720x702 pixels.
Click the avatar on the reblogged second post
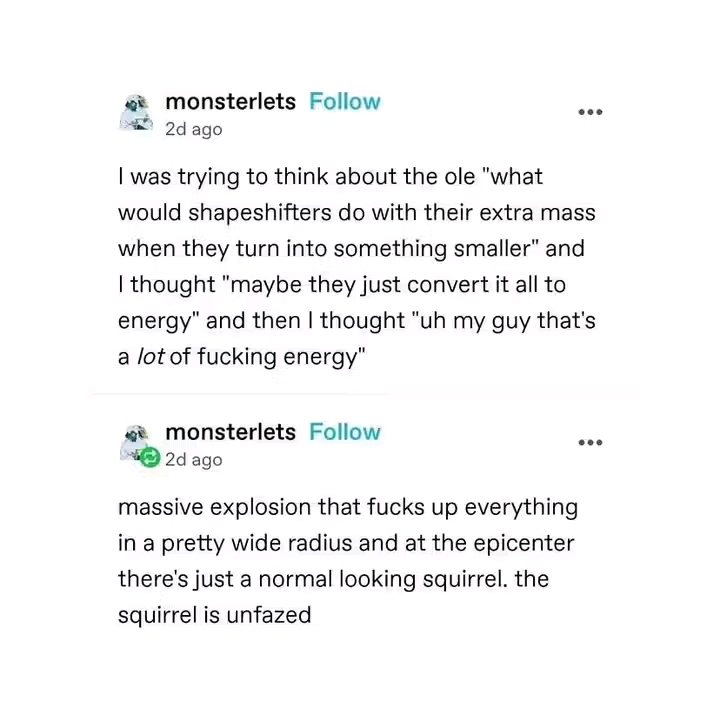[135, 442]
